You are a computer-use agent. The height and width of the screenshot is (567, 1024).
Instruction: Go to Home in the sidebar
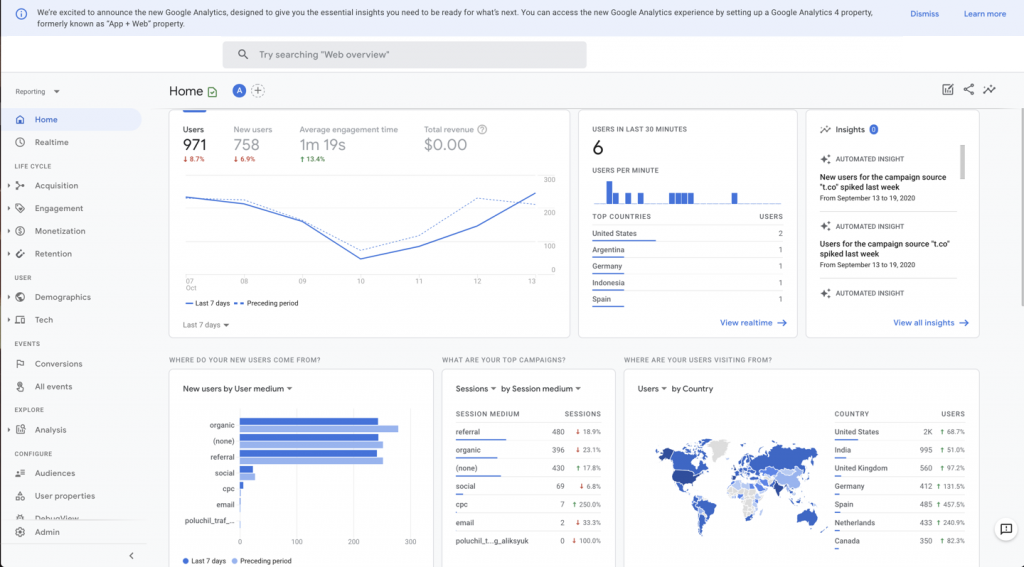[x=71, y=120]
